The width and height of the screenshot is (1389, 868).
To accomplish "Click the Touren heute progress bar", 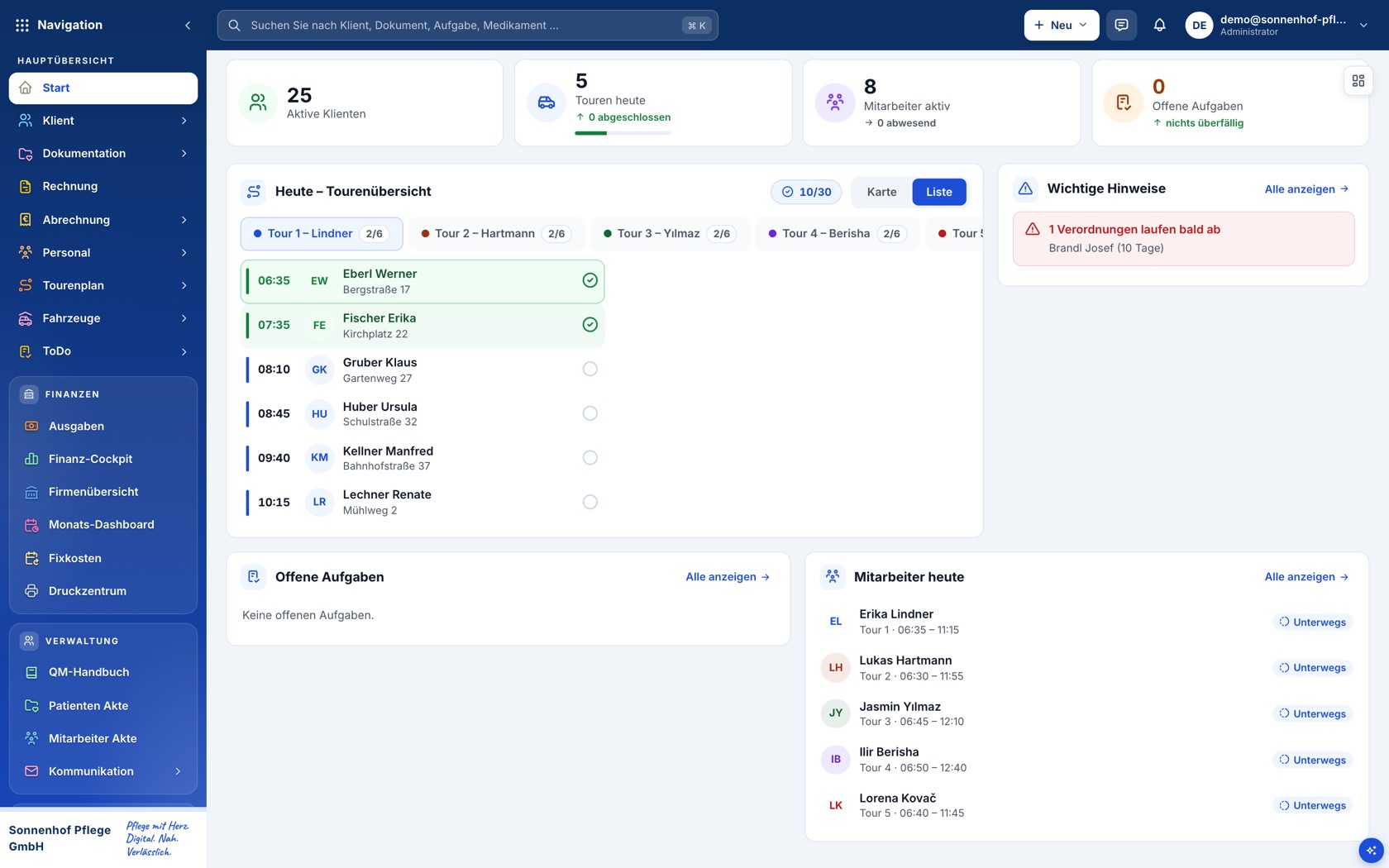I will click(x=623, y=133).
